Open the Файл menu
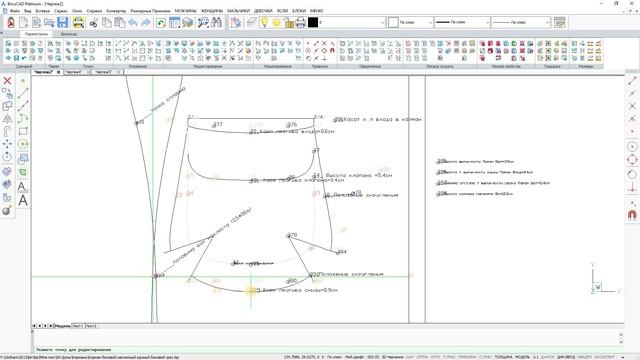This screenshot has width=640, height=360. click(x=15, y=11)
